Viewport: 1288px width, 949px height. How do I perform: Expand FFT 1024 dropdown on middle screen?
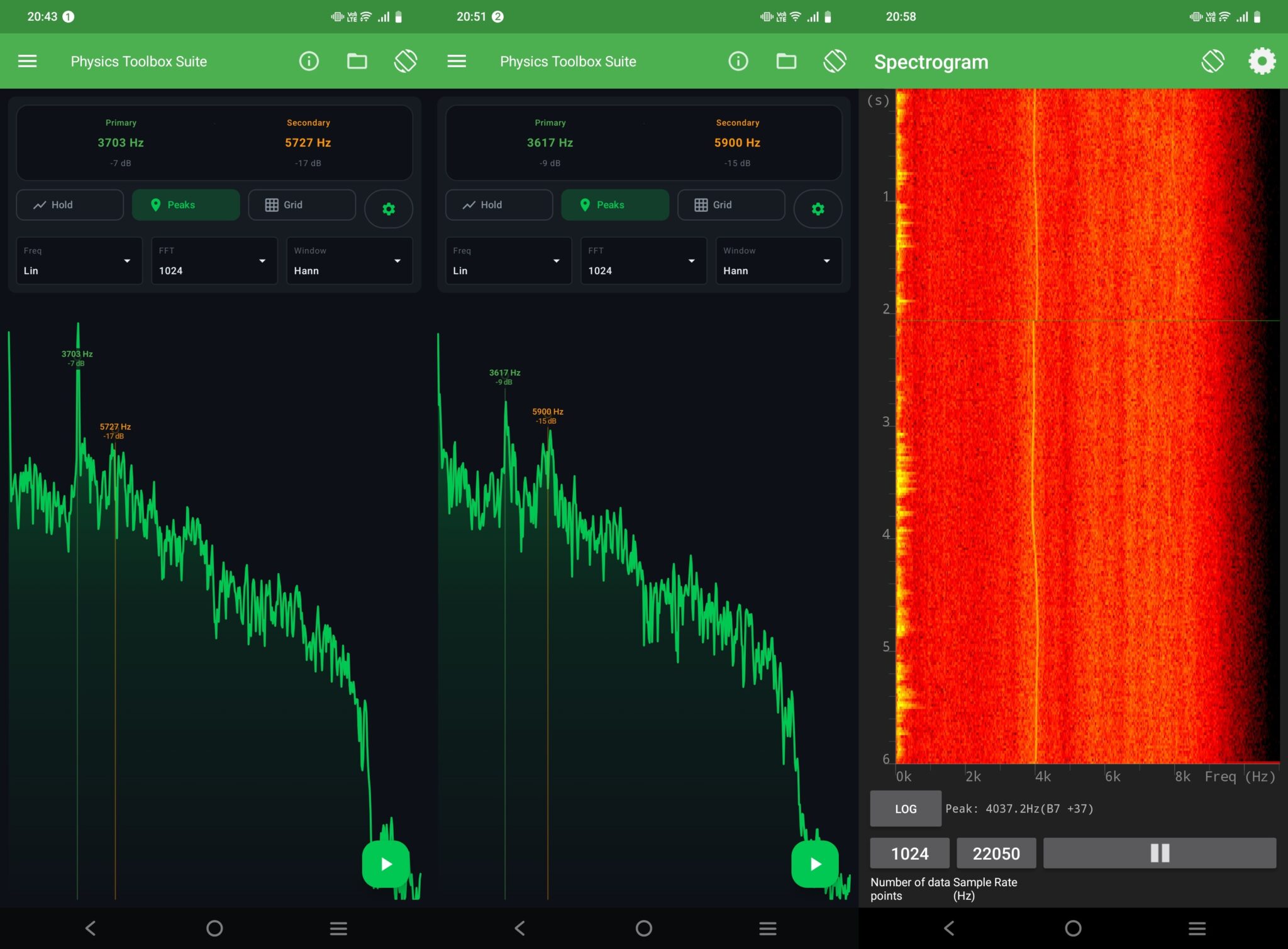tap(643, 261)
